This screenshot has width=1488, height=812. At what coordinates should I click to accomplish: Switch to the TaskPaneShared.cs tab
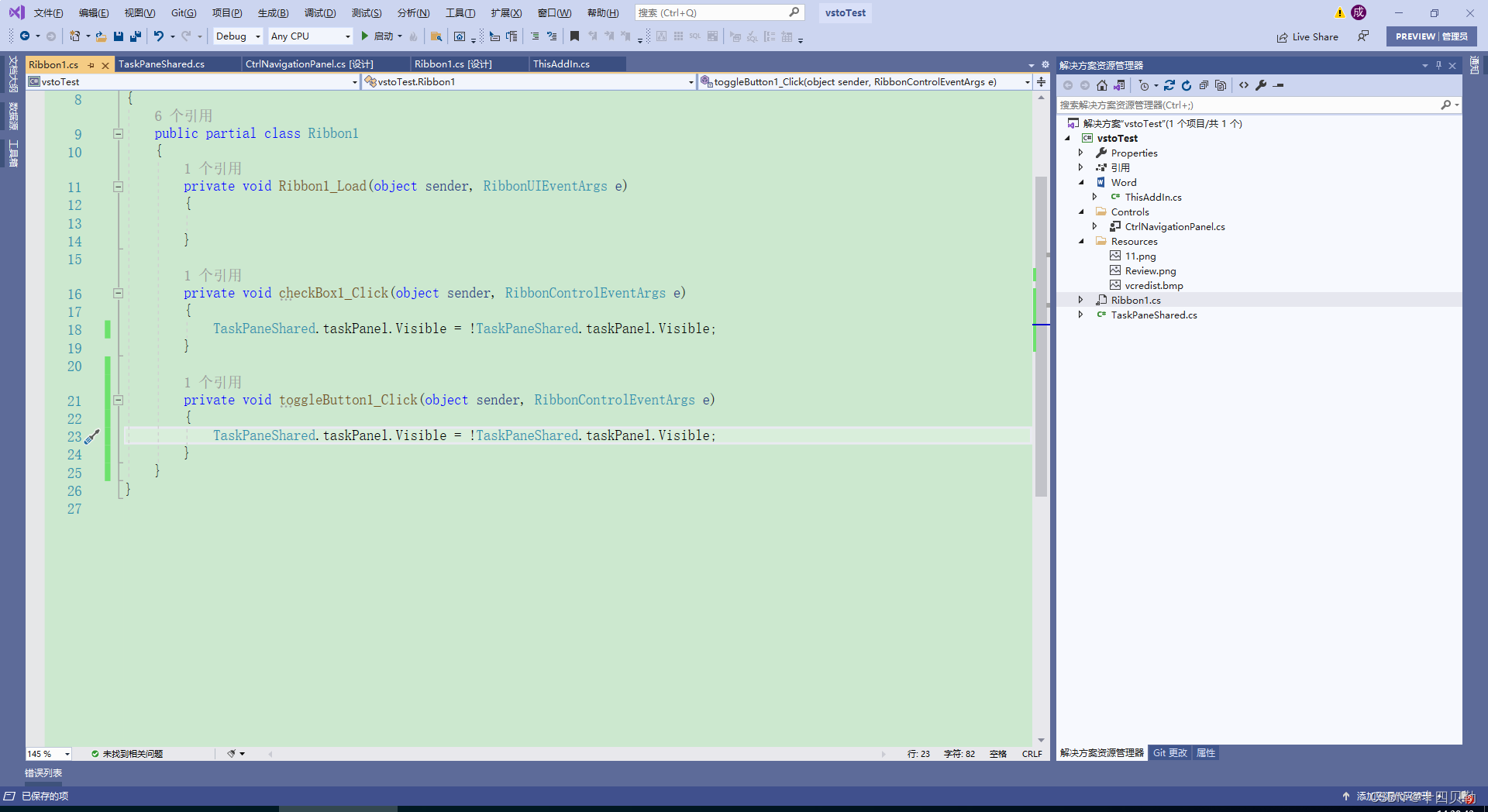pos(160,64)
